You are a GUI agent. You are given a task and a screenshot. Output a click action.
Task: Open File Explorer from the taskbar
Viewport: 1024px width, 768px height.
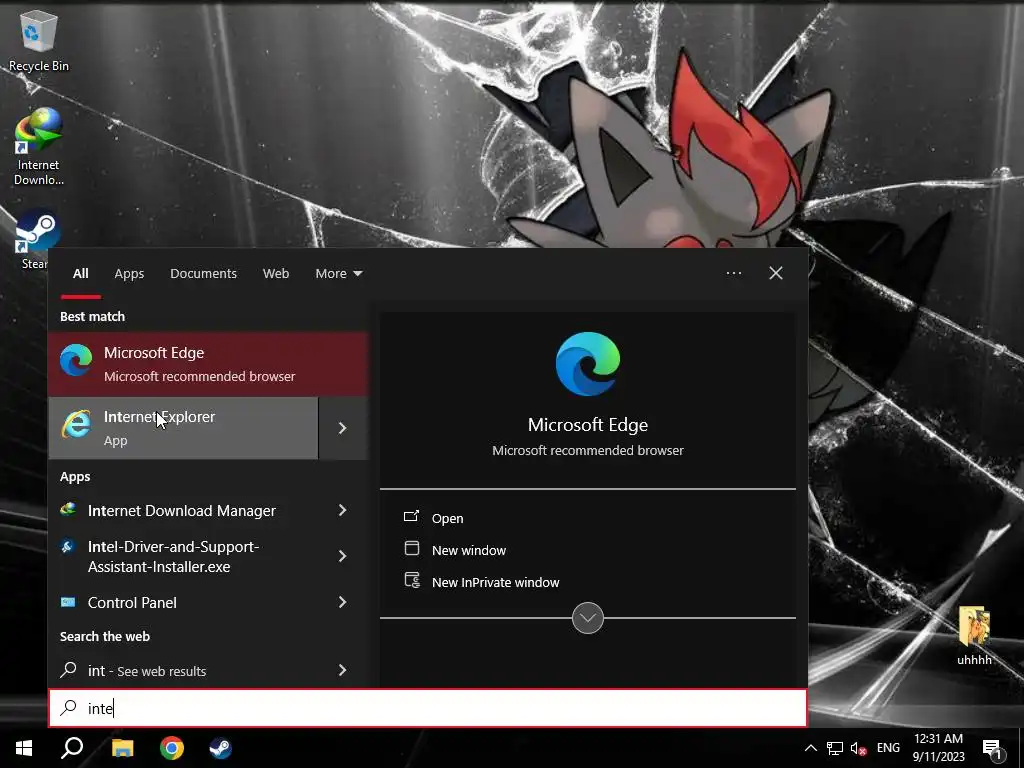(122, 748)
